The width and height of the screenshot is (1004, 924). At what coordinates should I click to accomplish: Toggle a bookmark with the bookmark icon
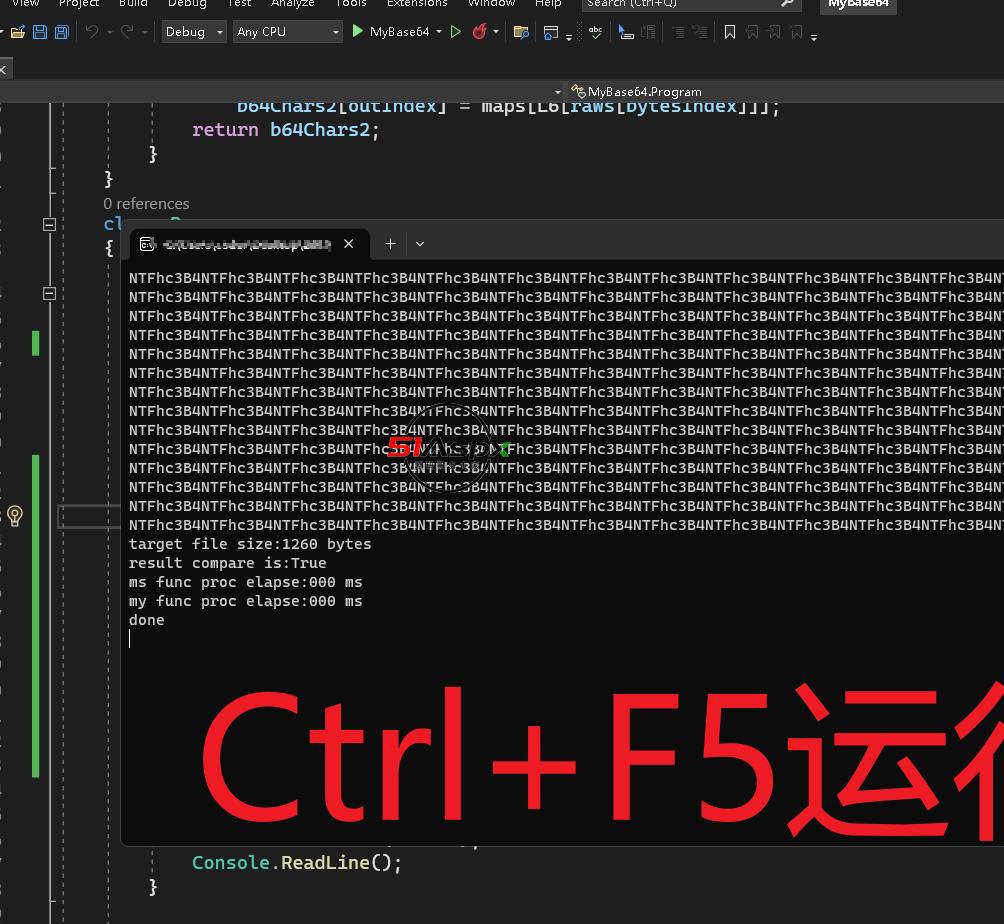tap(730, 32)
